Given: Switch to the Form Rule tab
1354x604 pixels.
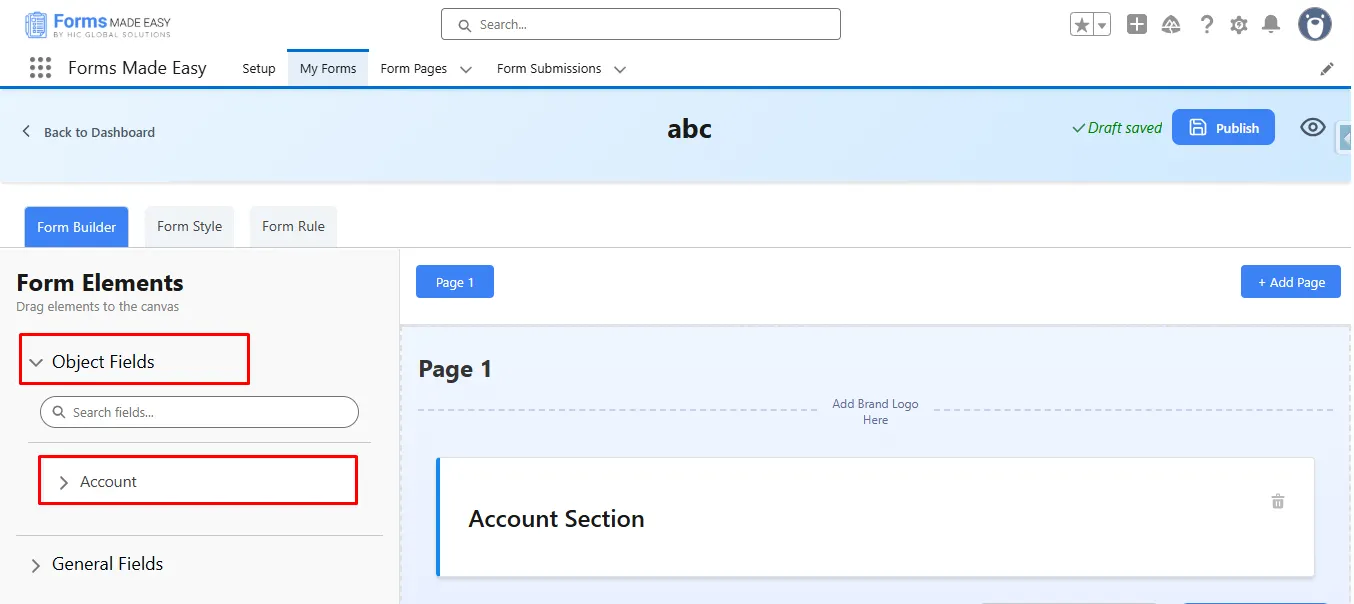Looking at the screenshot, I should [293, 227].
